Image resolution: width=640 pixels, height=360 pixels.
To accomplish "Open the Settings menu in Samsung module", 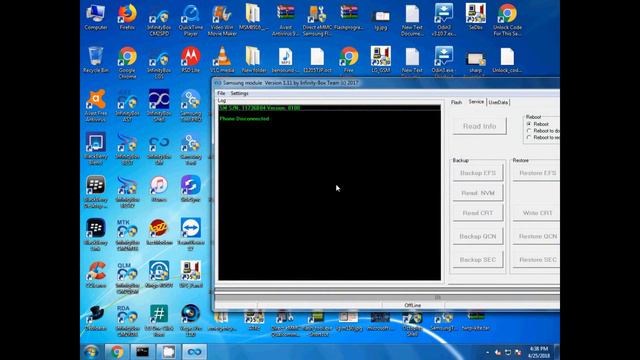I will click(x=239, y=93).
